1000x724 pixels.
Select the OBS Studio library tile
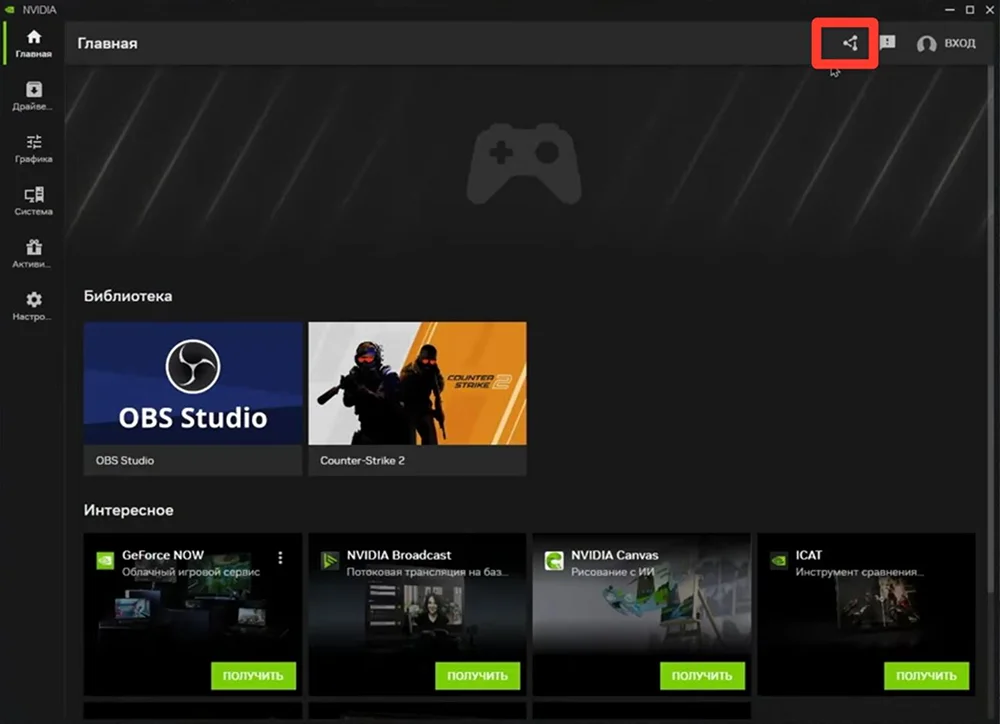193,383
